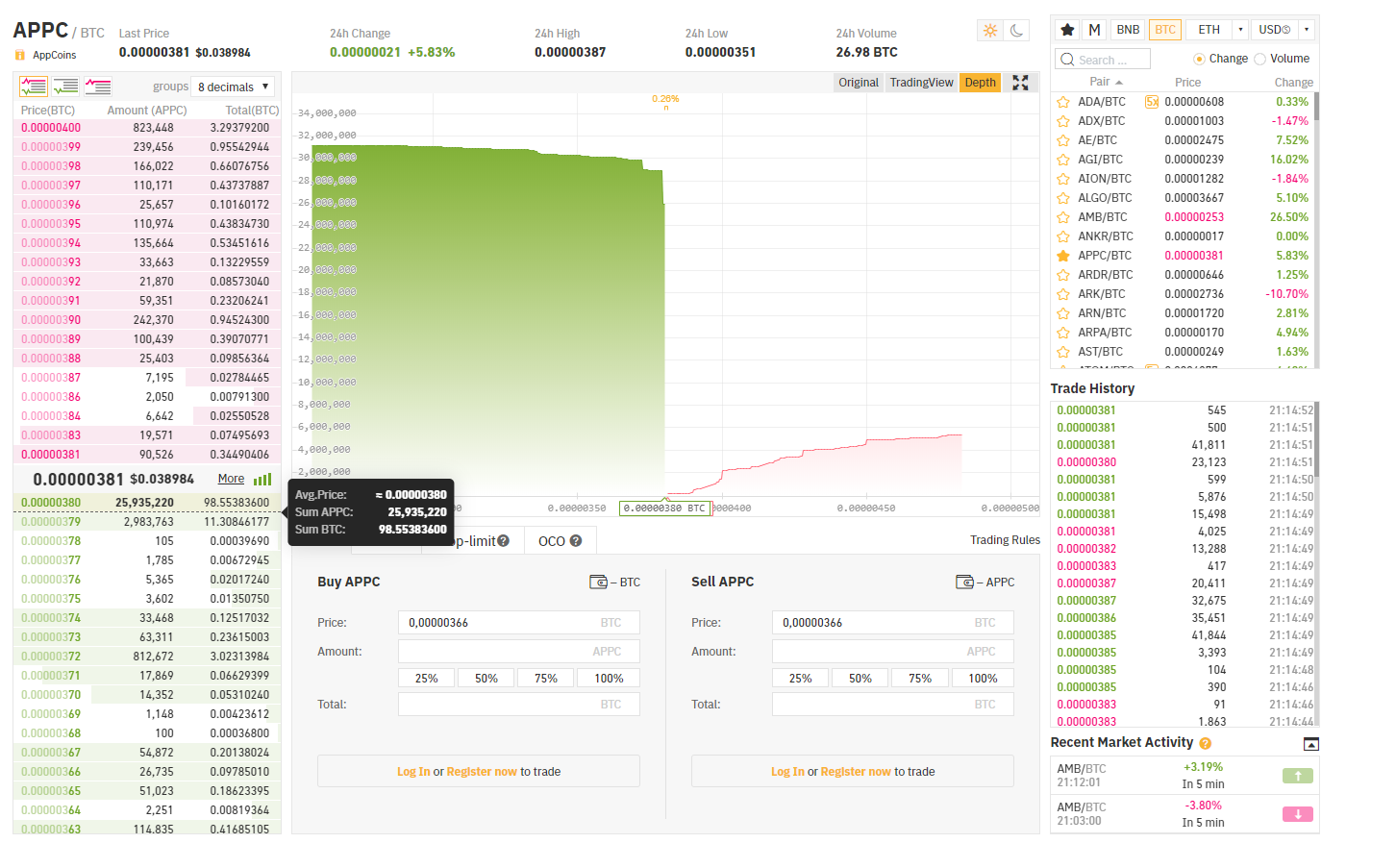Favorite the AMB/BTC pair star
The height and width of the screenshot is (868, 1396).
click(x=1063, y=217)
